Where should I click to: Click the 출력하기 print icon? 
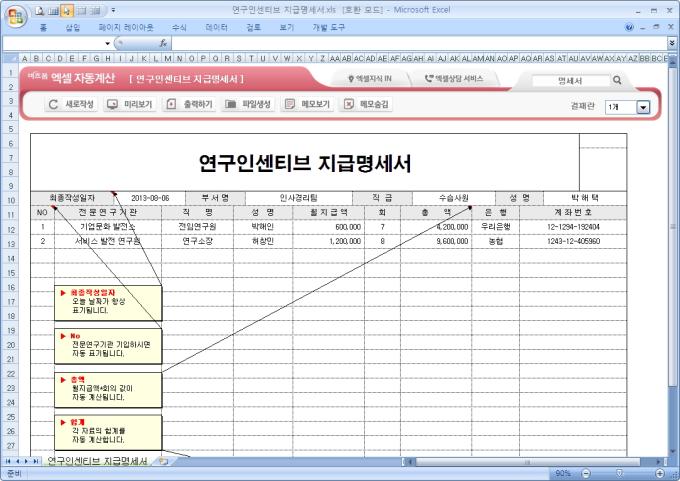[171, 104]
